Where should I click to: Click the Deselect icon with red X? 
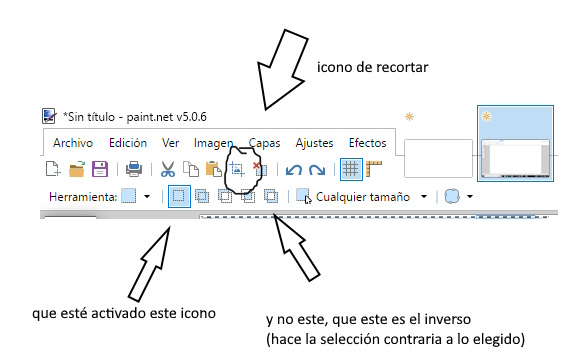pyautogui.click(x=260, y=169)
